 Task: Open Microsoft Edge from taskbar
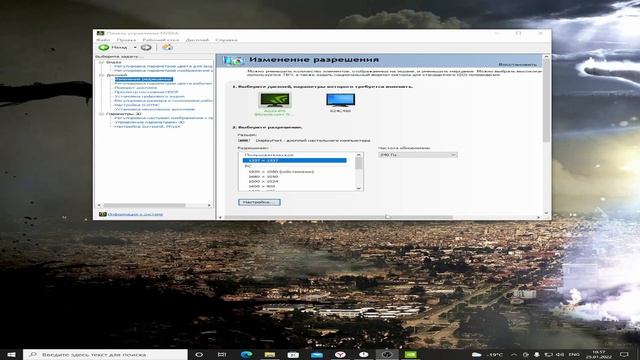coord(246,355)
